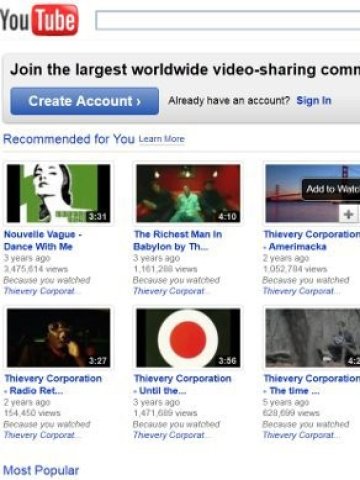Open the Most Popular section heading

point(41,470)
